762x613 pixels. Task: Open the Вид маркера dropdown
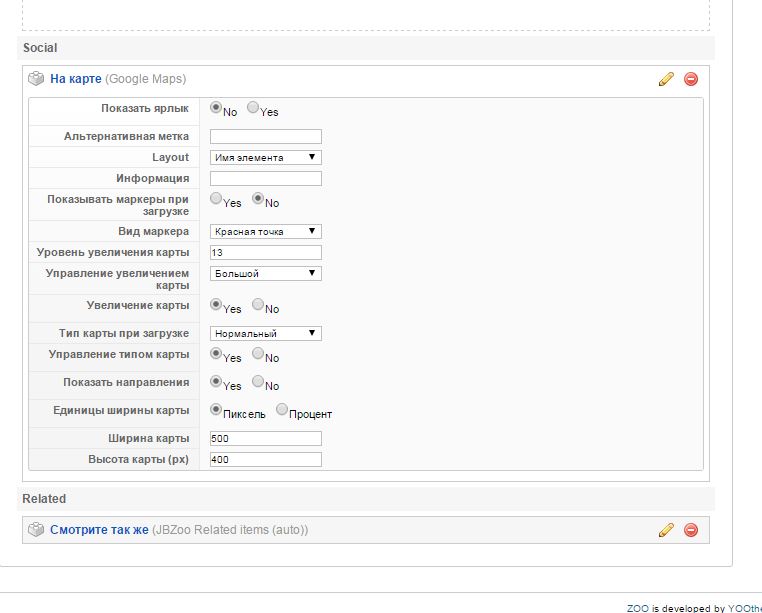tap(265, 231)
